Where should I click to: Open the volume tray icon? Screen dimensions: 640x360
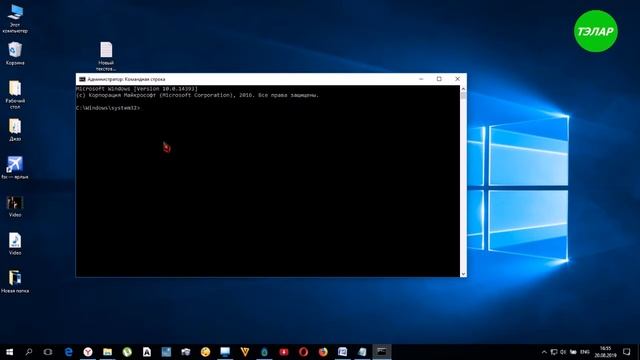pos(563,352)
